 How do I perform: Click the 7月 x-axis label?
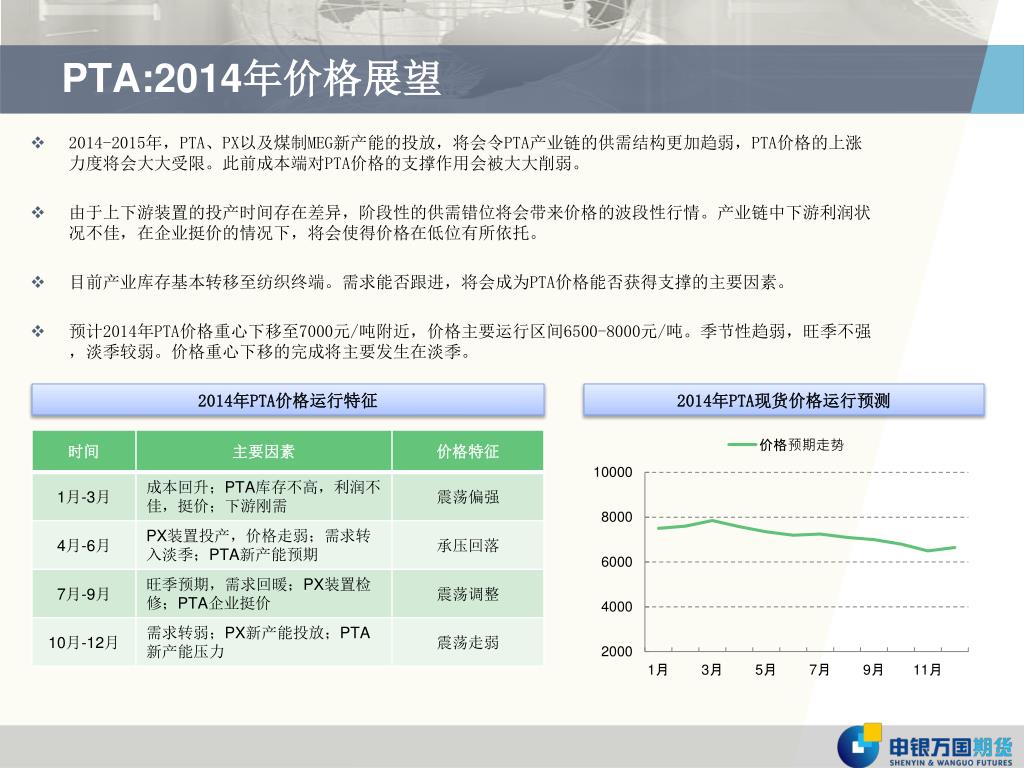(x=819, y=670)
